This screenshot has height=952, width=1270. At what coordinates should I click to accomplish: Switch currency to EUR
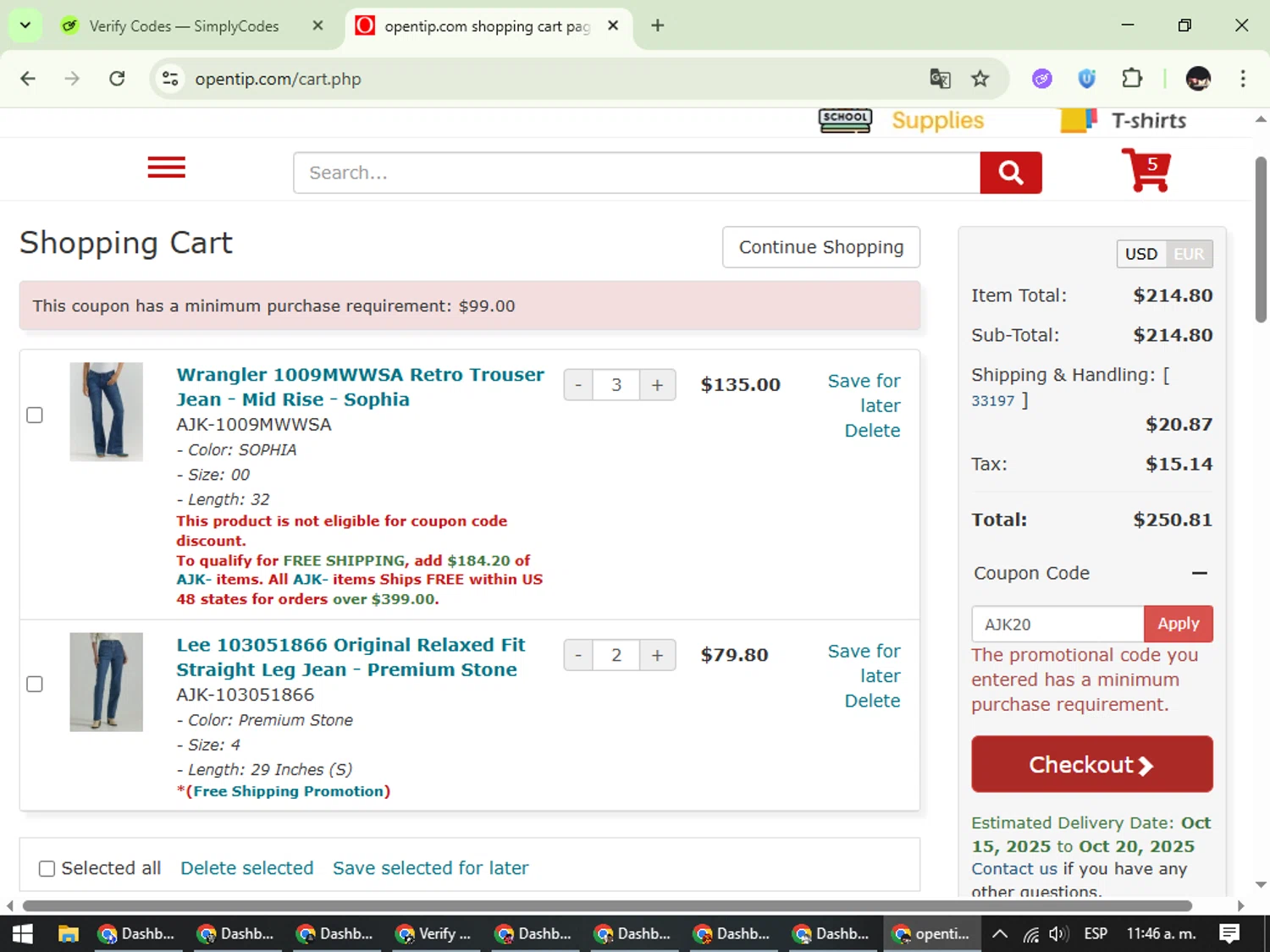(1189, 254)
